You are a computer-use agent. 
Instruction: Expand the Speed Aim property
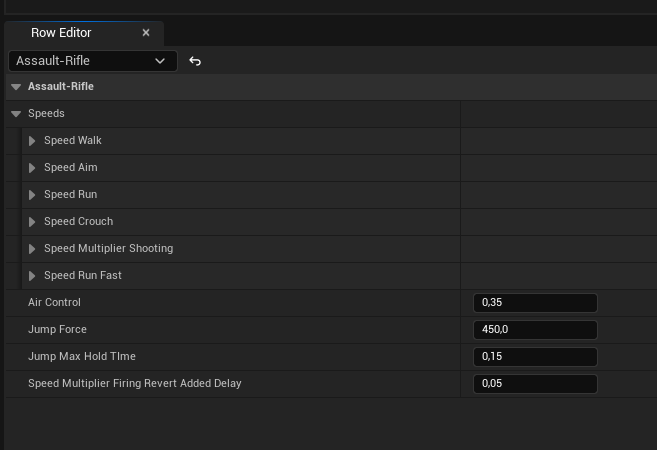coord(32,168)
